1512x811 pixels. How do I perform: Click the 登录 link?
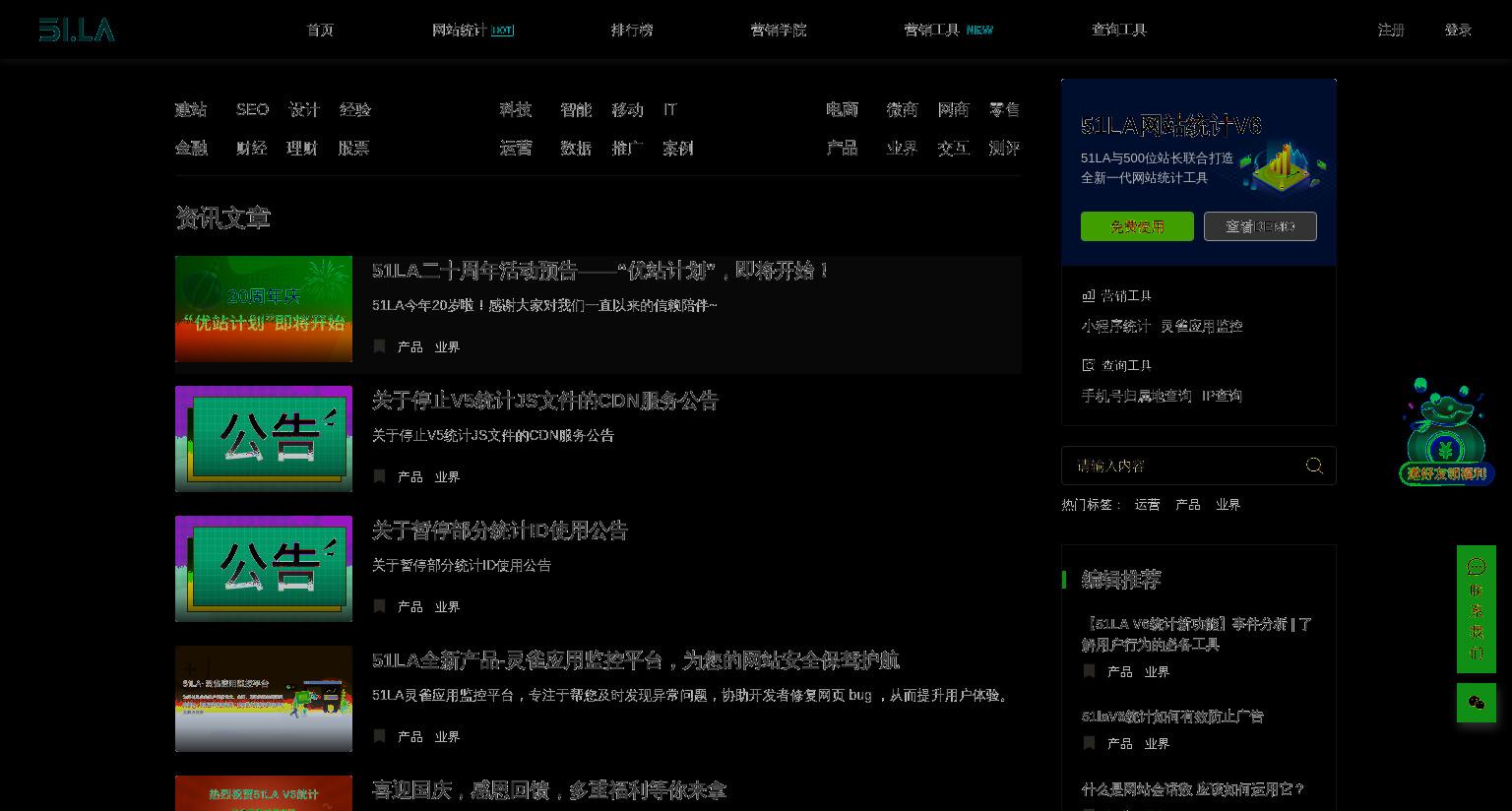pyautogui.click(x=1458, y=30)
